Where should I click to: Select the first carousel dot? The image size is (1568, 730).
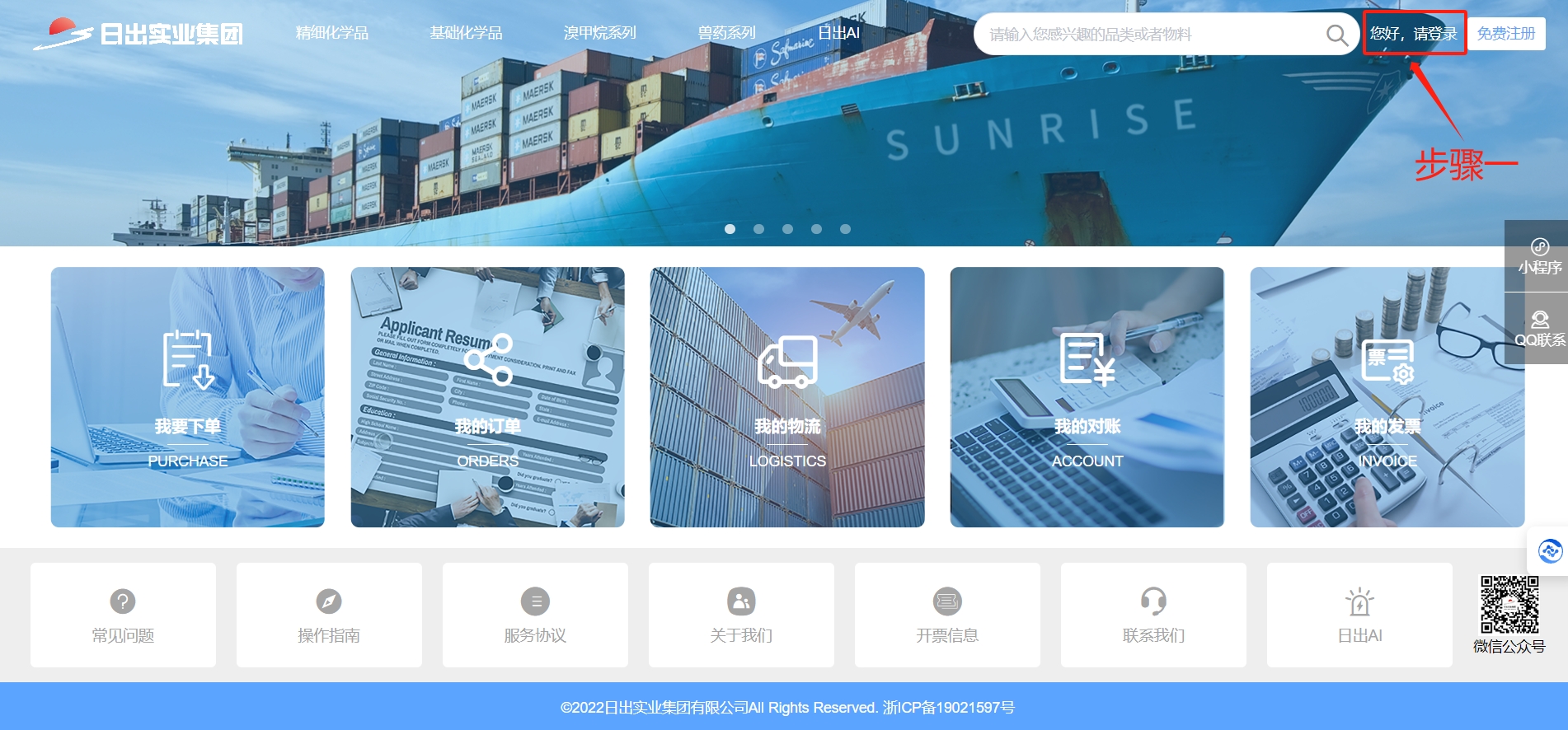tap(730, 229)
